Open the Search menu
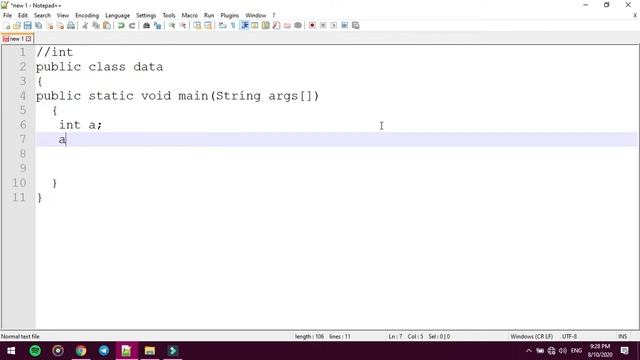This screenshot has width=640, height=360. 42,16
